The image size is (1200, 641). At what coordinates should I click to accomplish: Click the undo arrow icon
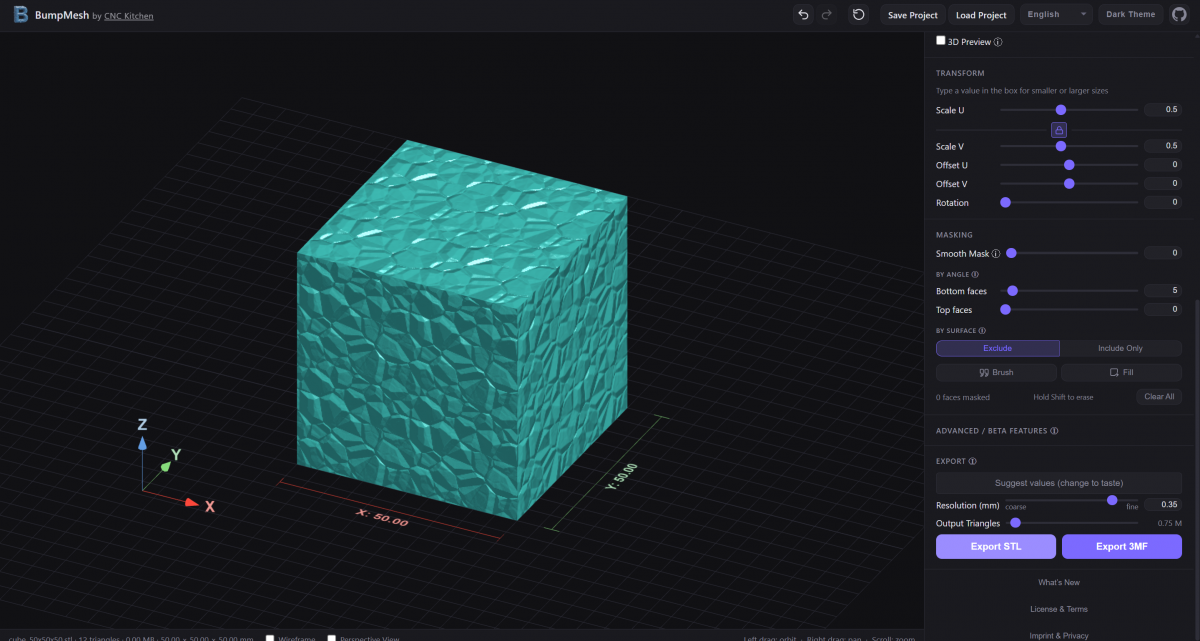tap(803, 14)
